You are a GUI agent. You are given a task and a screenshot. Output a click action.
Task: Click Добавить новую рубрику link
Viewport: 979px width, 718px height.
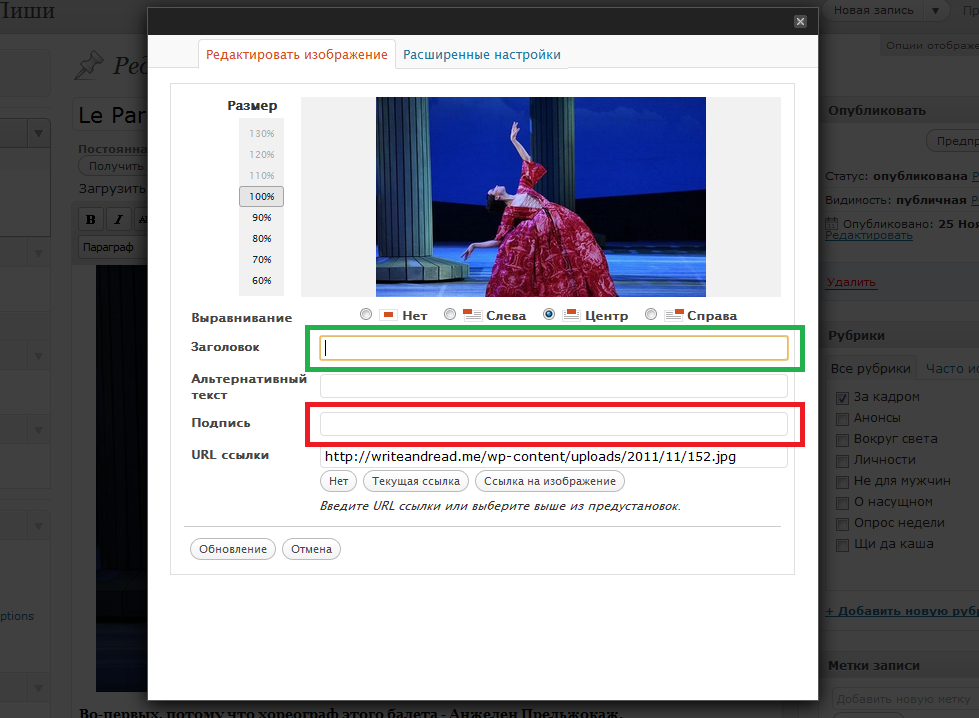902,611
